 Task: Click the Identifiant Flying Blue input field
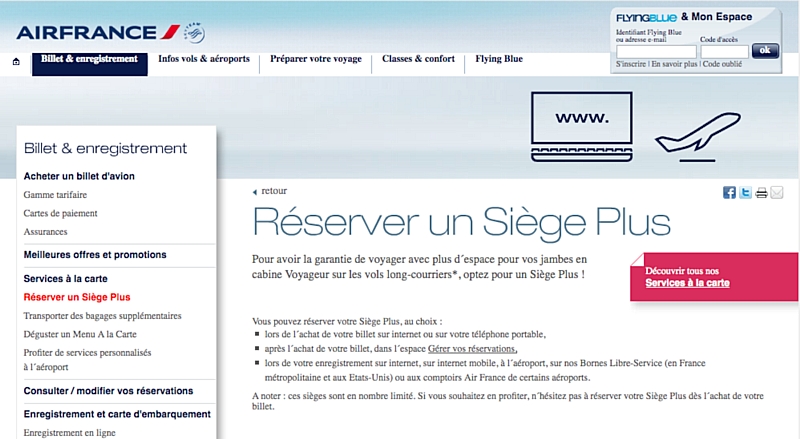[x=656, y=52]
